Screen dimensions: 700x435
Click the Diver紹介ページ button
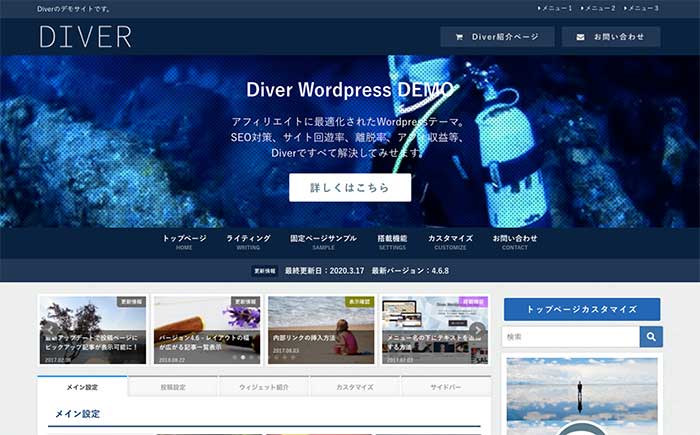tap(497, 37)
